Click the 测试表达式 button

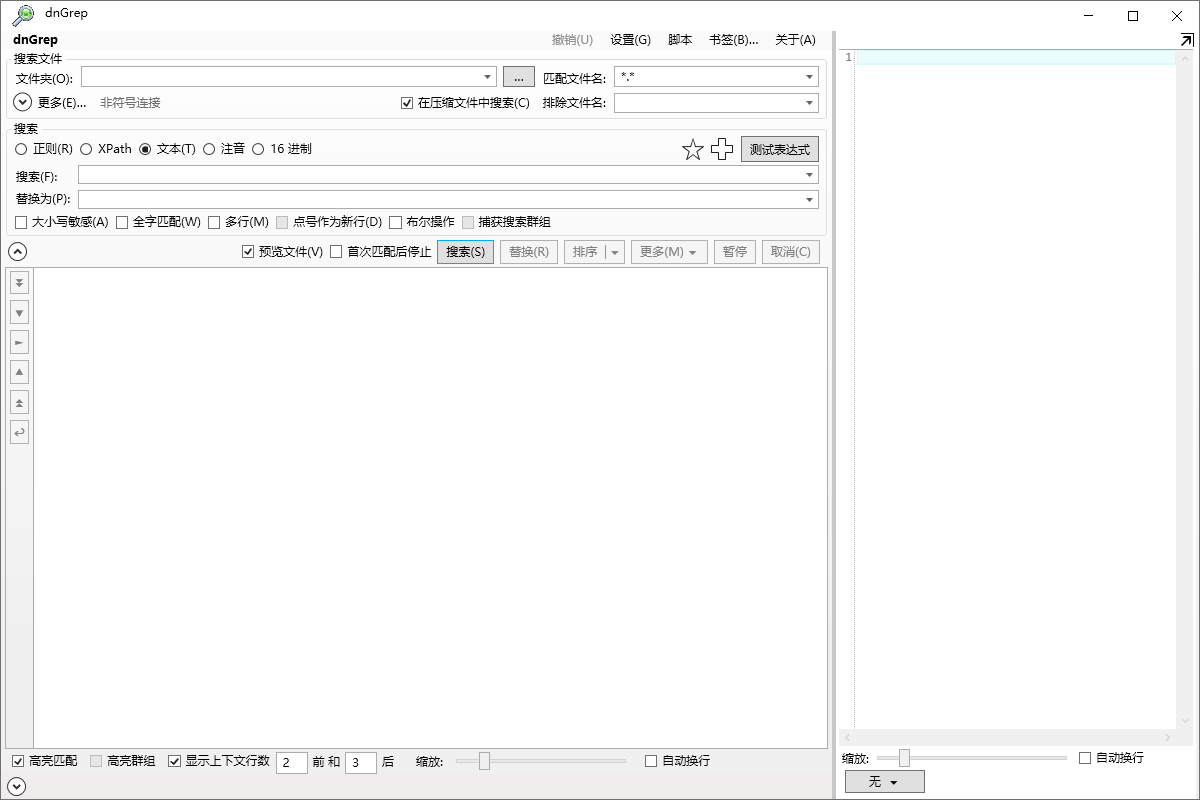(x=779, y=148)
